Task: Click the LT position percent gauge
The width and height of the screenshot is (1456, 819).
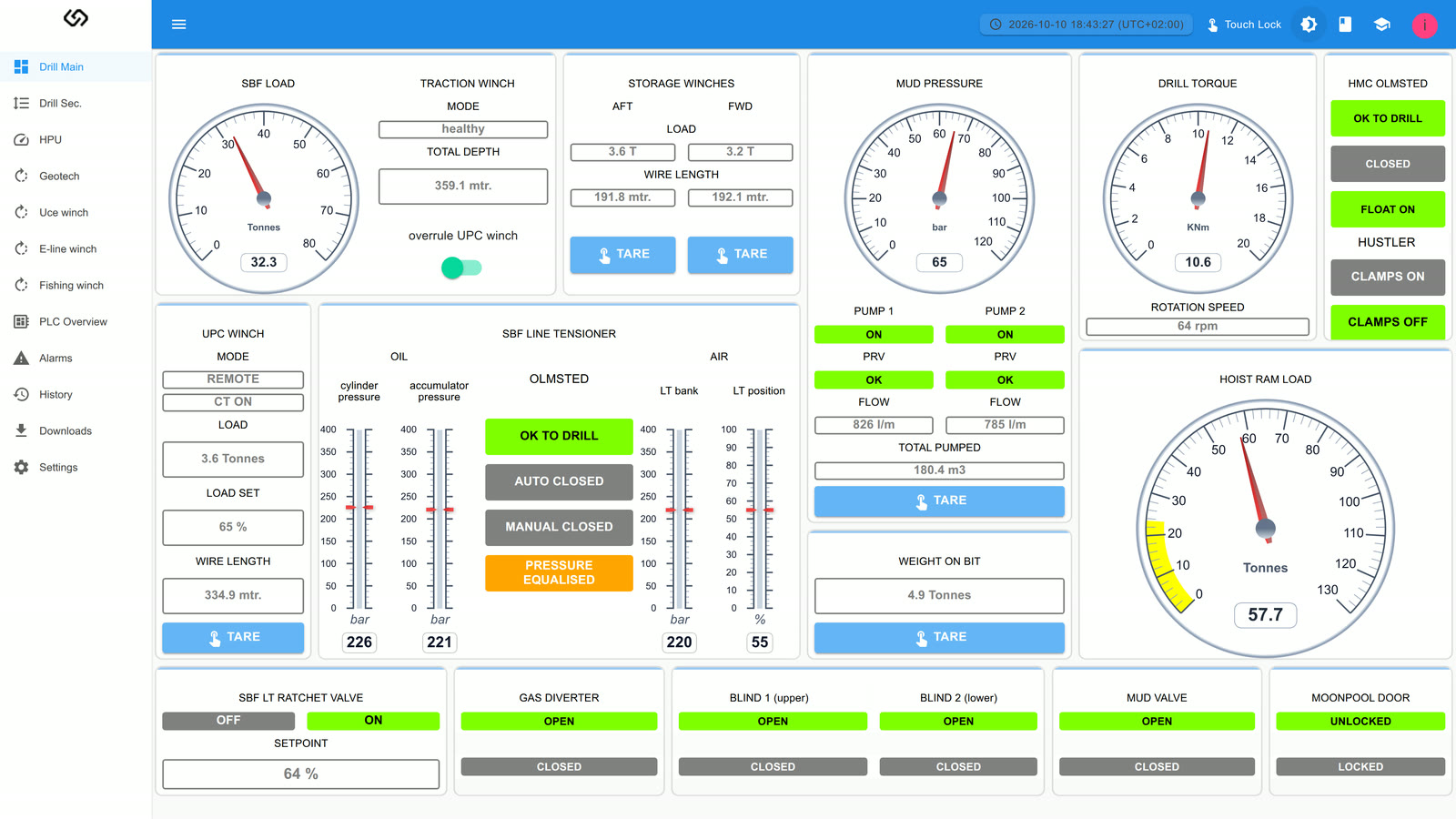Action: pos(760,519)
